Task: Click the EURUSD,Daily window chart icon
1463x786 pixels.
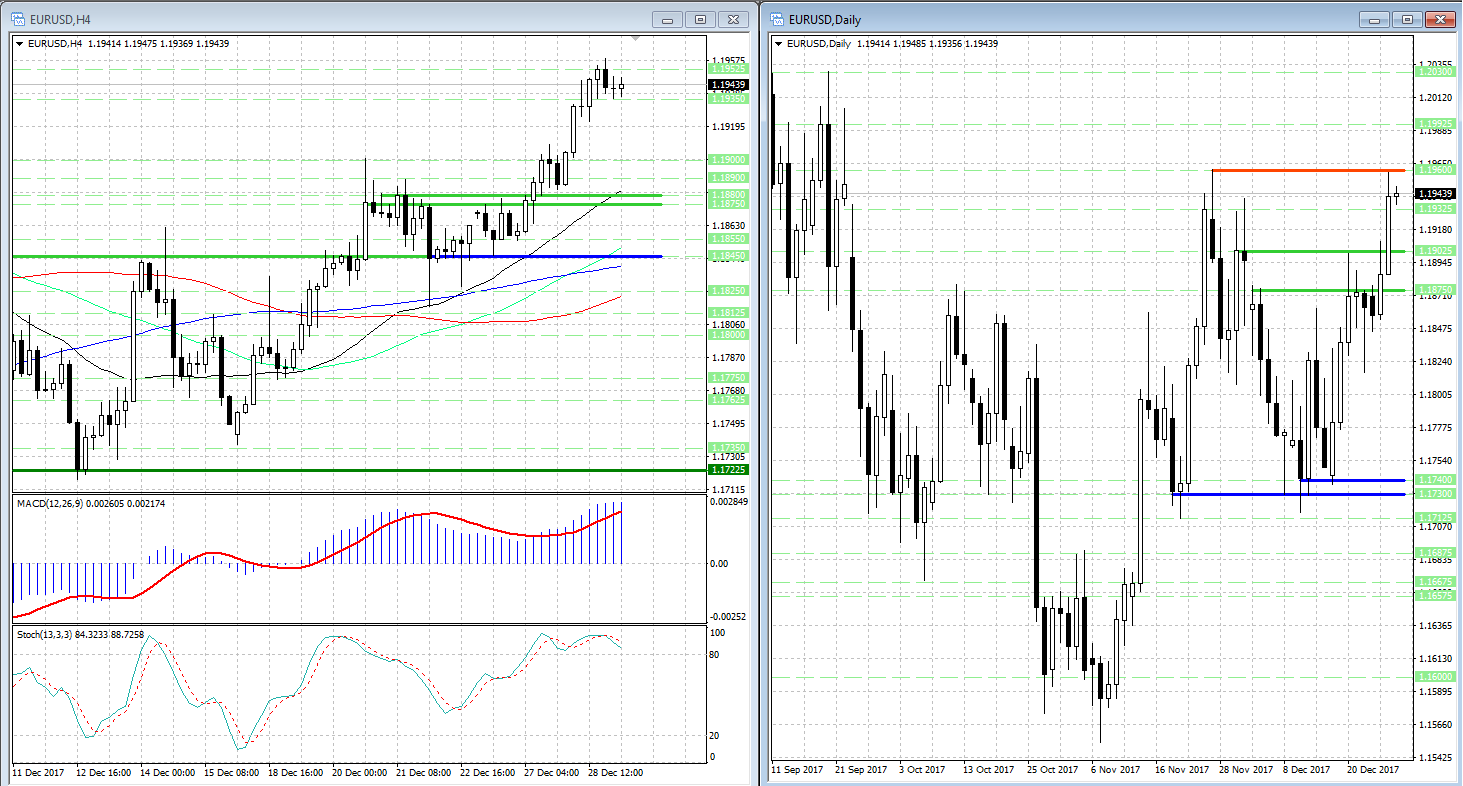Action: point(777,20)
